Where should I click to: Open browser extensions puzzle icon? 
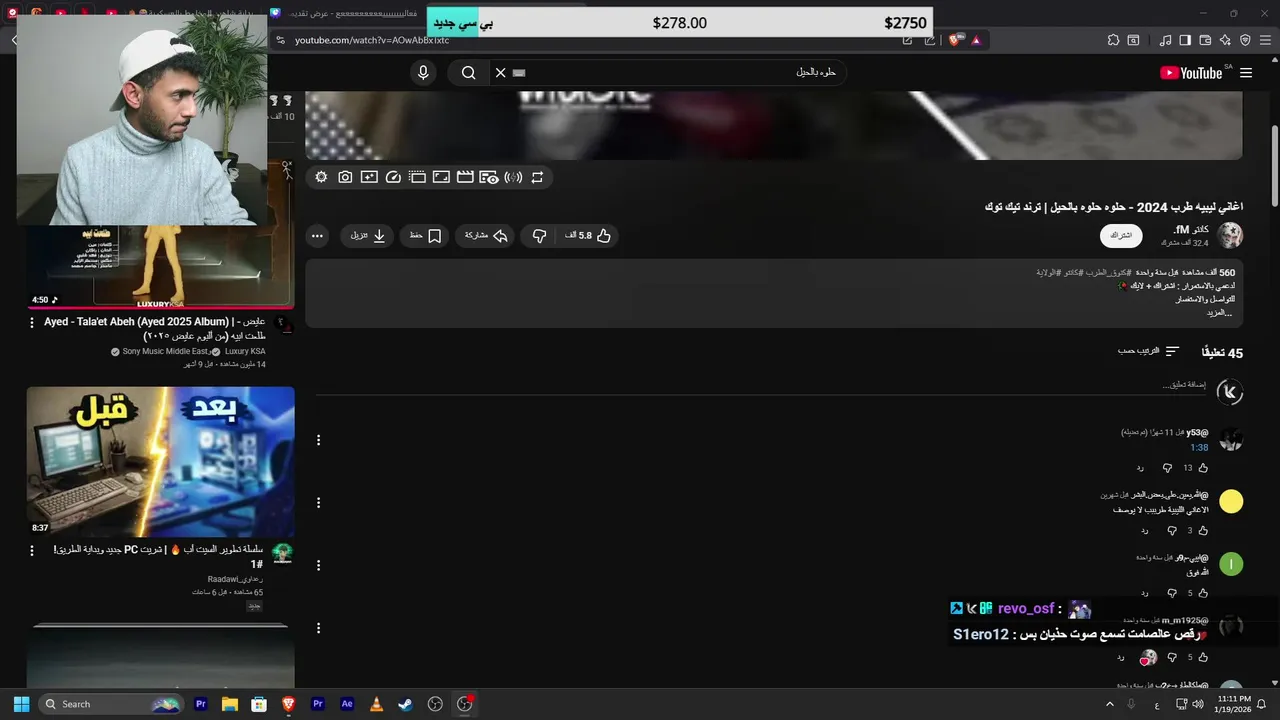coord(1113,40)
